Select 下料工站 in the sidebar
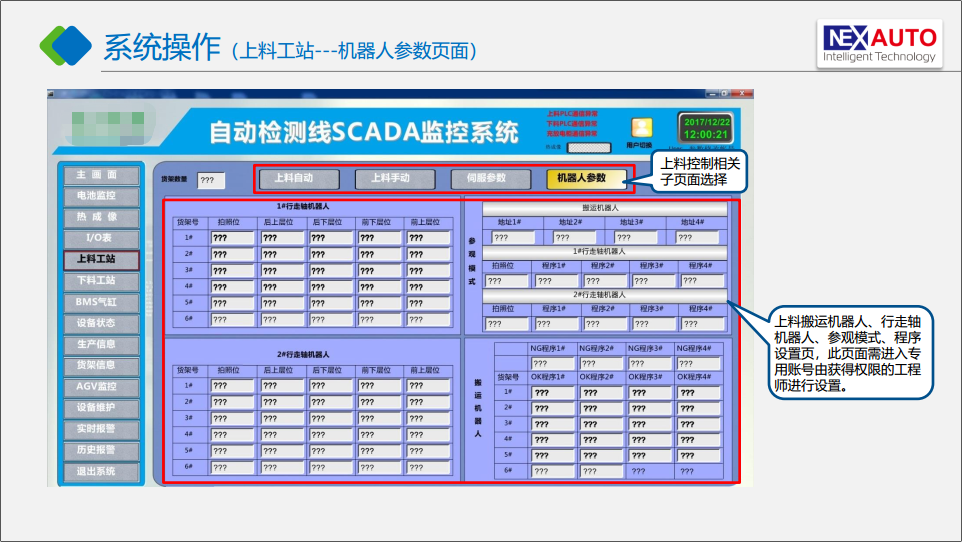 [101, 281]
